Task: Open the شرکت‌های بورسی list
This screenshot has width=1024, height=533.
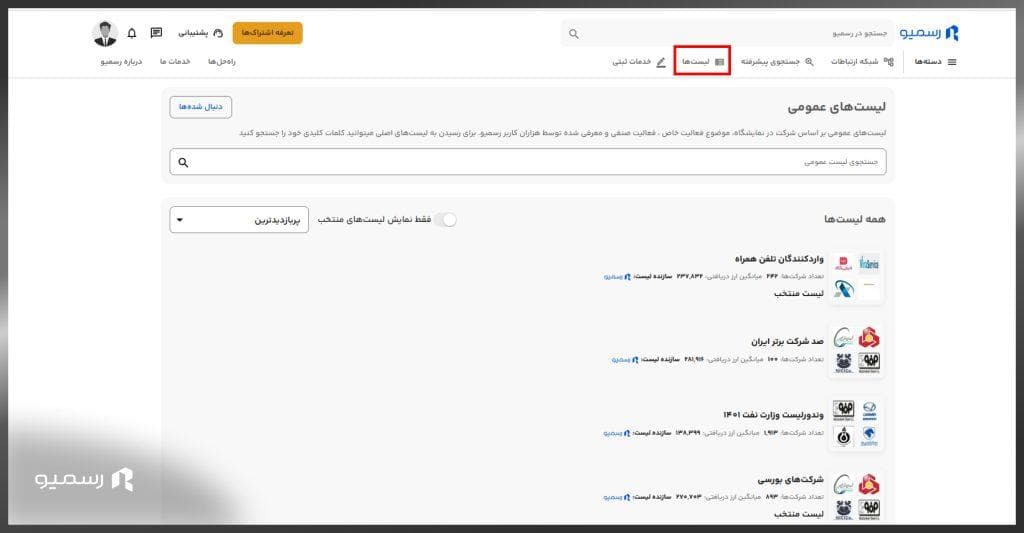Action: click(790, 479)
